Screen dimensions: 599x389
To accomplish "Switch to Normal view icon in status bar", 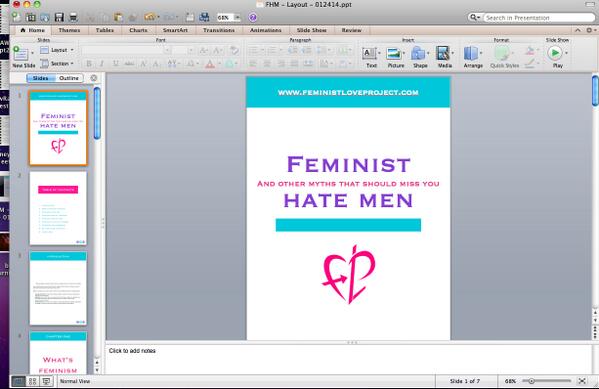I will 18,381.
